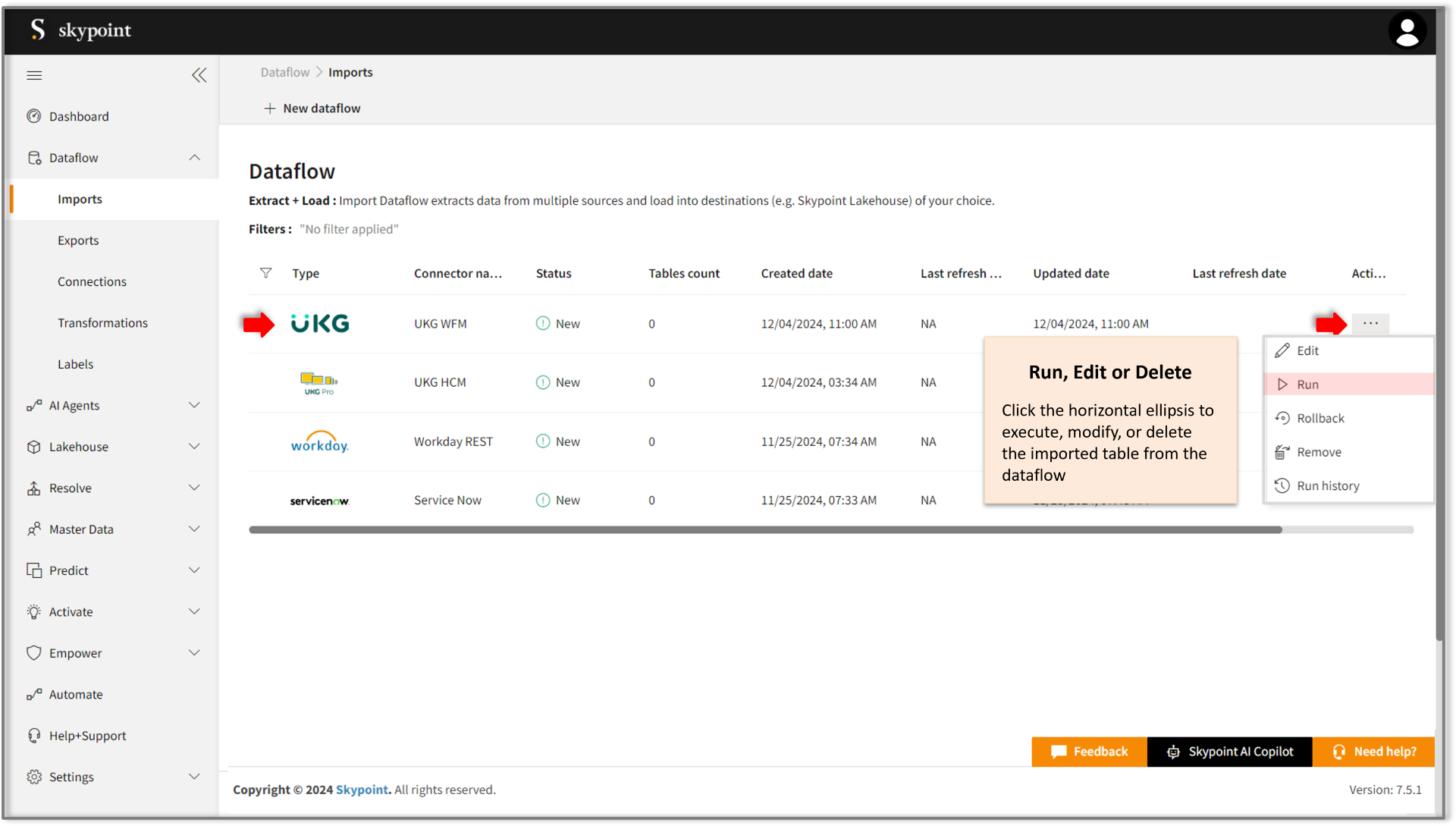
Task: Expand the Settings sidebar section
Action: coord(194,777)
